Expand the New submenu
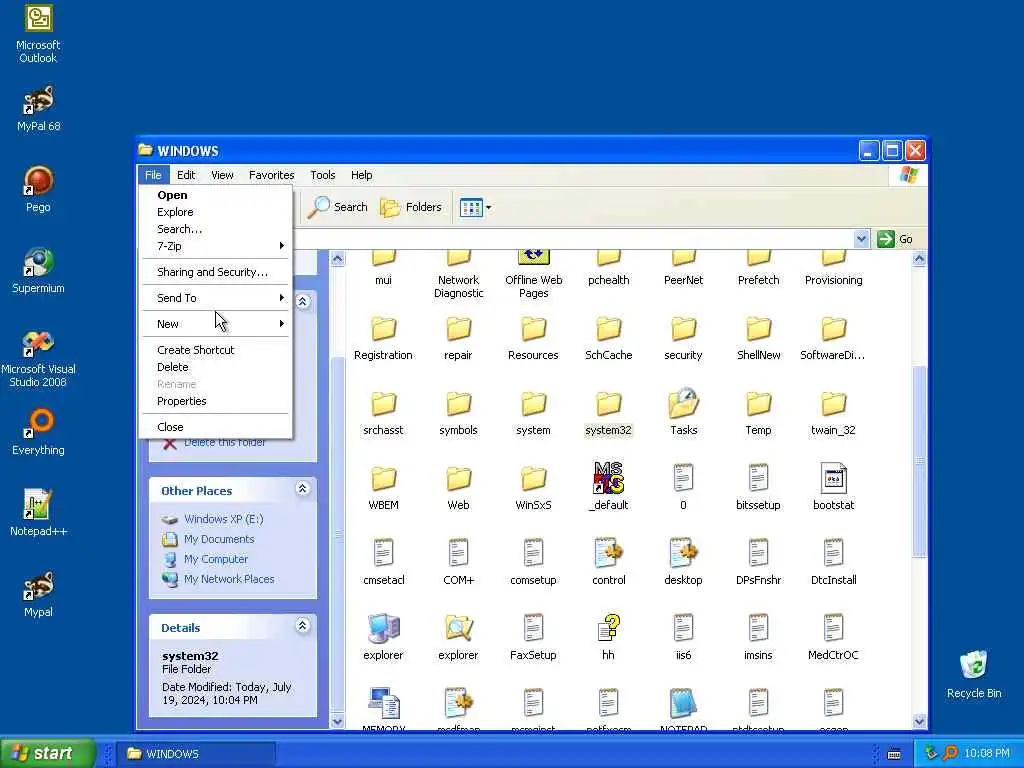 pyautogui.click(x=216, y=324)
